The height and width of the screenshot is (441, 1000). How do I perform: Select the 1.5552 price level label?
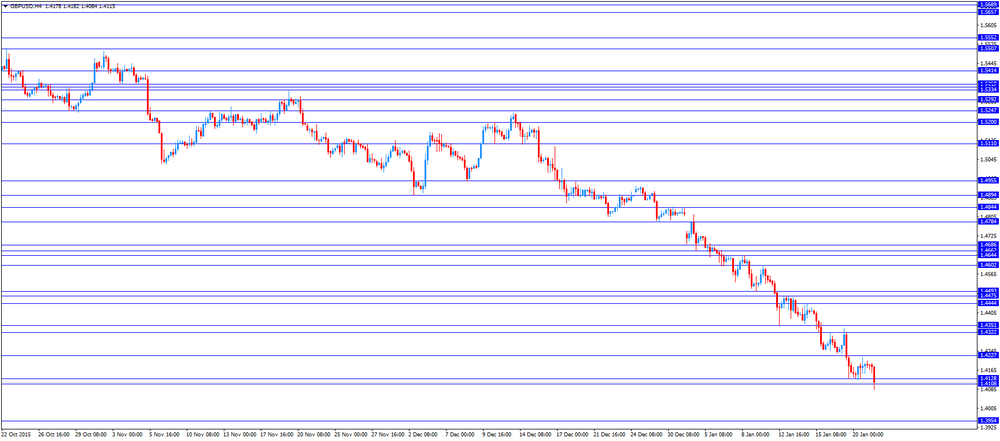[987, 38]
